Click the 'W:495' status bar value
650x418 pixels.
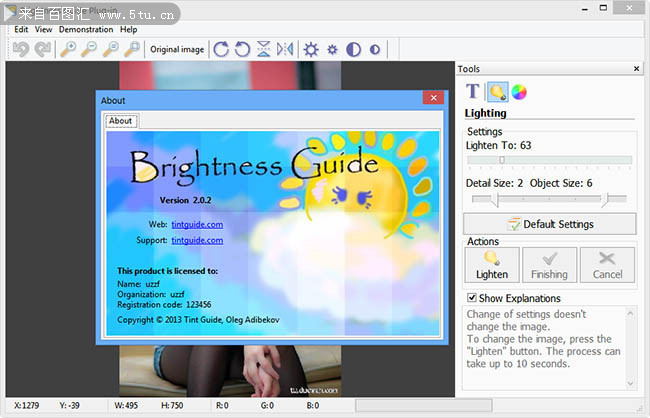tap(126, 405)
